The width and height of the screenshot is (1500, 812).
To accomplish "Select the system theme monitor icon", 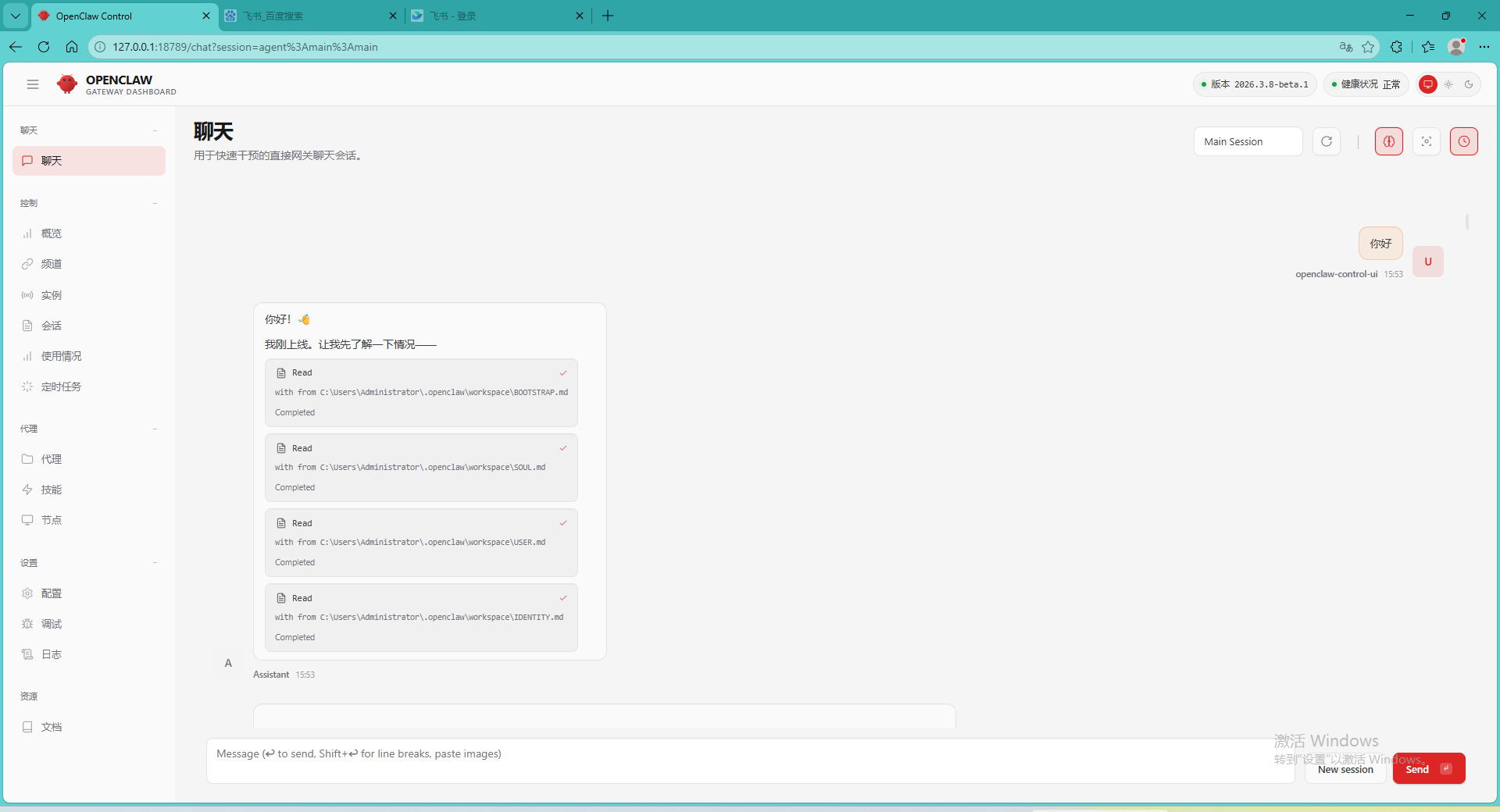I will click(1428, 84).
